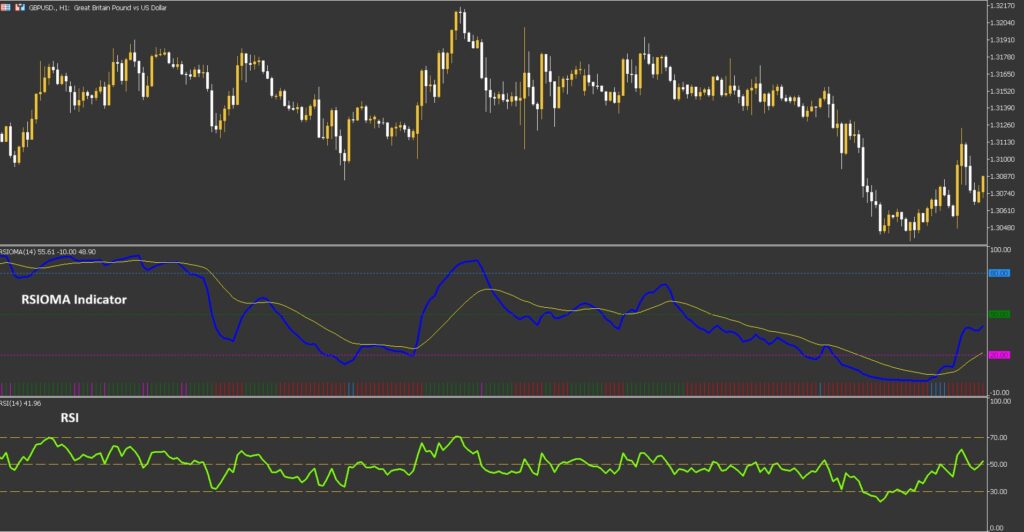Click the grid icon left of chart title
The width and height of the screenshot is (1024, 532).
pyautogui.click(x=7, y=5)
